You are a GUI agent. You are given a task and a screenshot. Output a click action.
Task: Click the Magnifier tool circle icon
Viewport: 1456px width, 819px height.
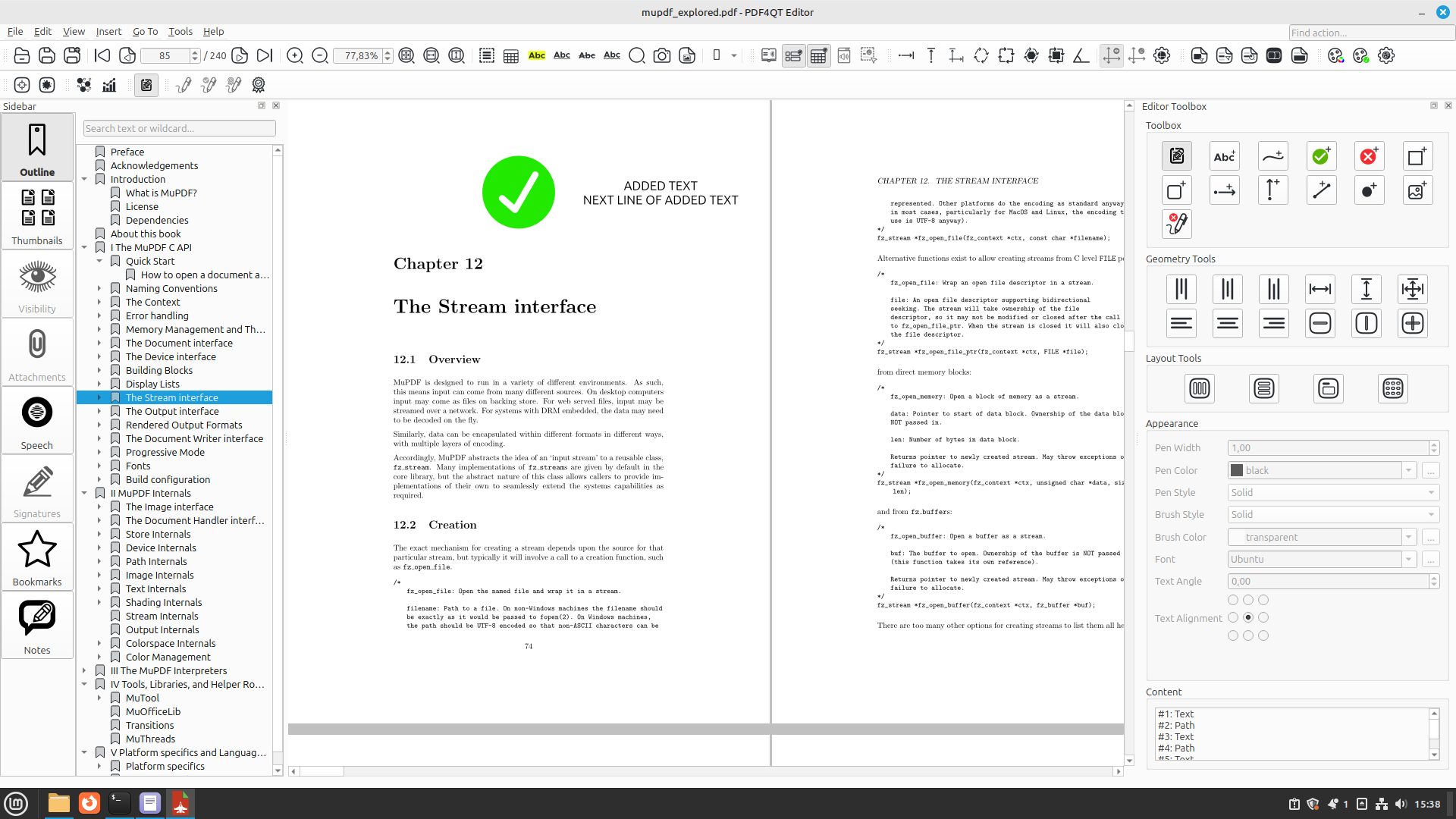[637, 55]
